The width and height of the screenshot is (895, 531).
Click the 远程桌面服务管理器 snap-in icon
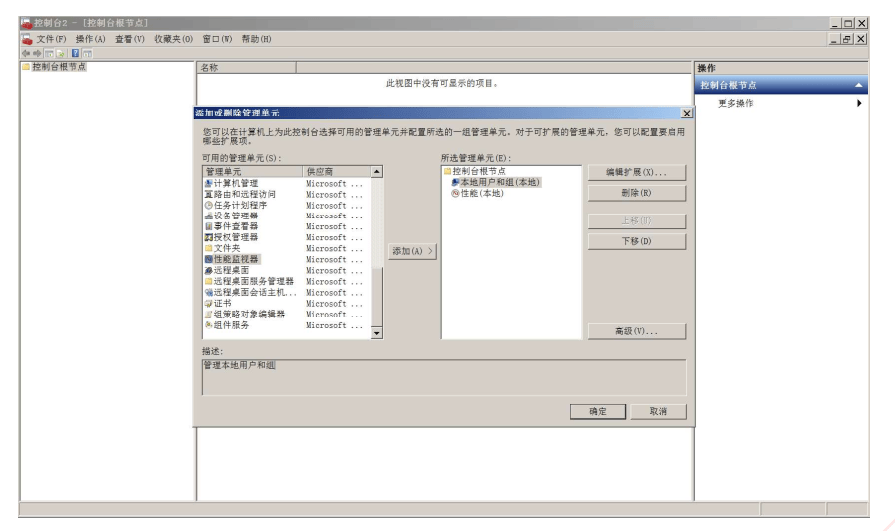[208, 281]
